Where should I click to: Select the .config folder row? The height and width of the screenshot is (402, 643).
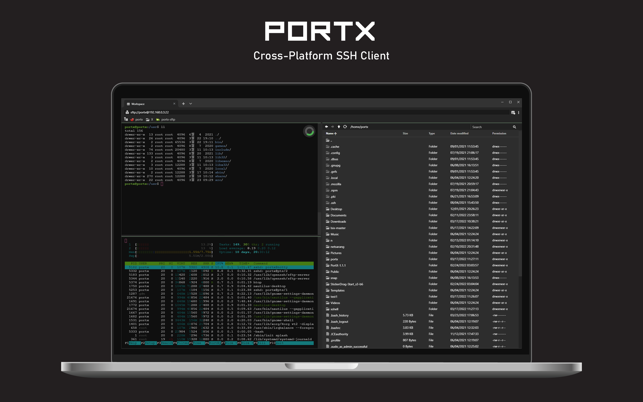[x=421, y=153]
